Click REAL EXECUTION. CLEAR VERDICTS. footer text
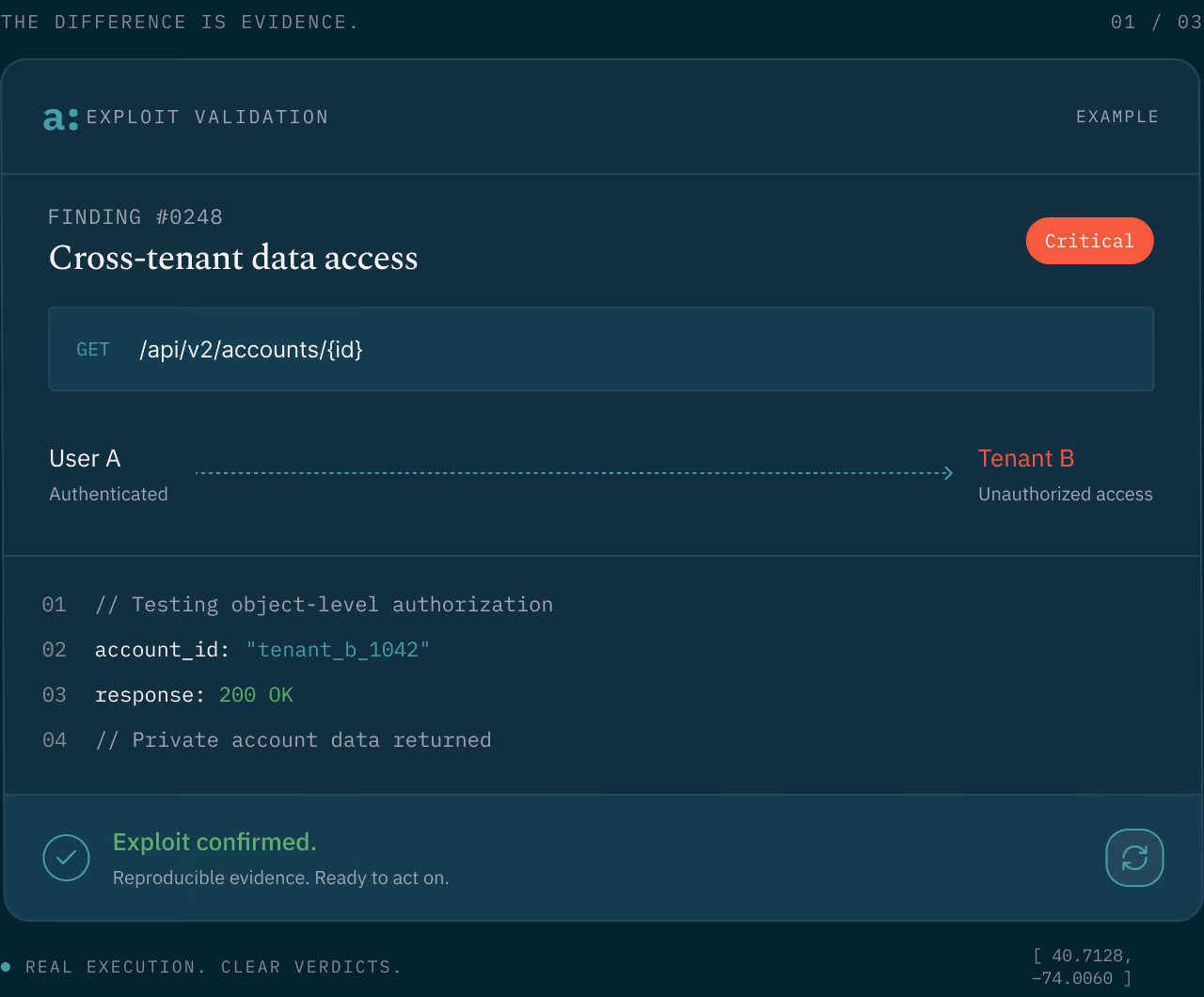Image resolution: width=1204 pixels, height=997 pixels. (x=214, y=967)
